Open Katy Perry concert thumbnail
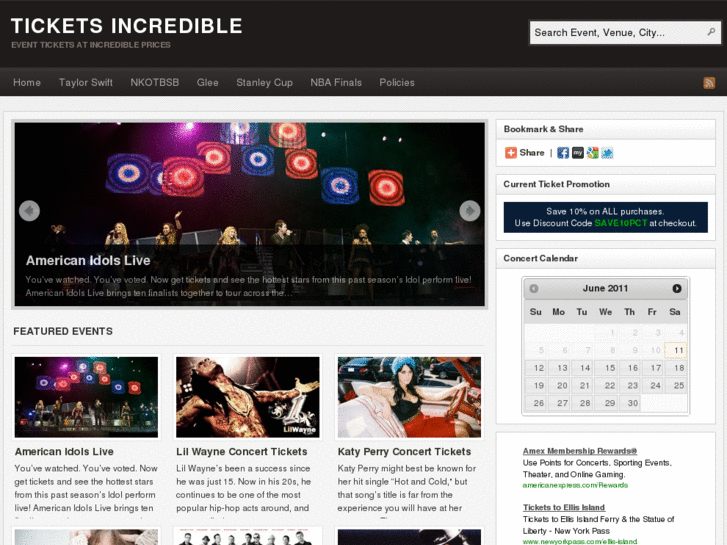Viewport: 727px width, 545px height. tap(409, 397)
